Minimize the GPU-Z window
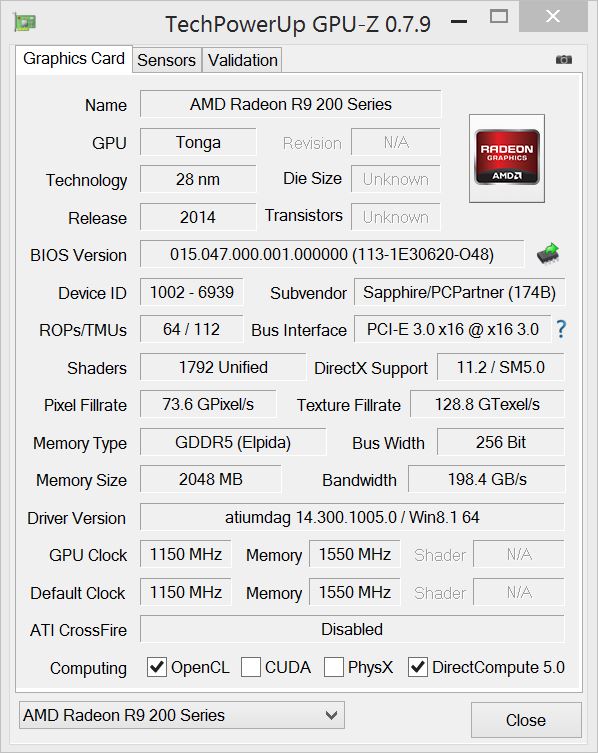The height and width of the screenshot is (753, 598). coord(459,22)
